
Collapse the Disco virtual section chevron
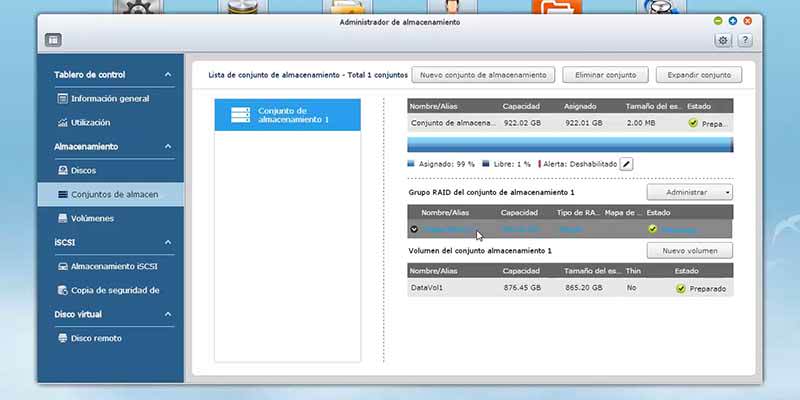click(x=168, y=314)
